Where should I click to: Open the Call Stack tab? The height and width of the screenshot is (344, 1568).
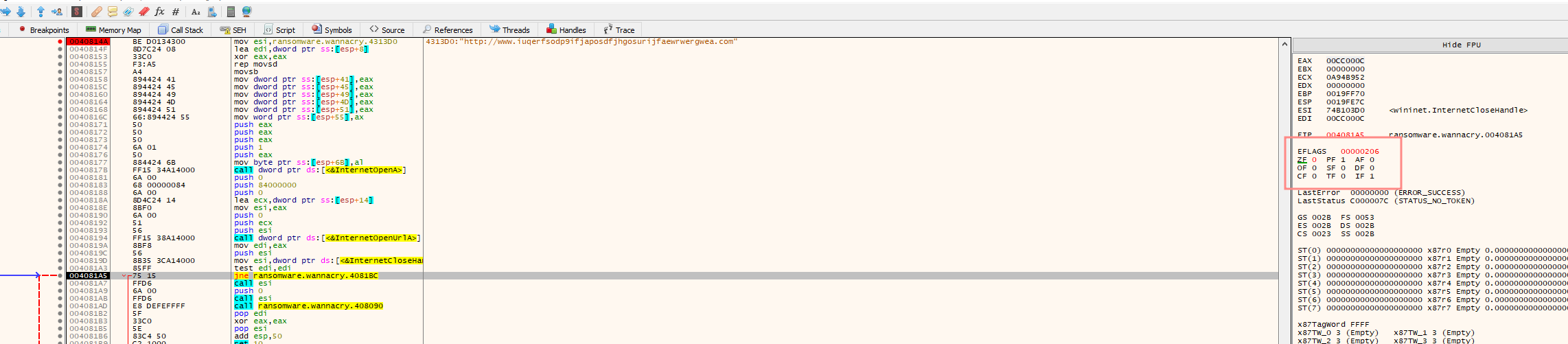point(181,30)
